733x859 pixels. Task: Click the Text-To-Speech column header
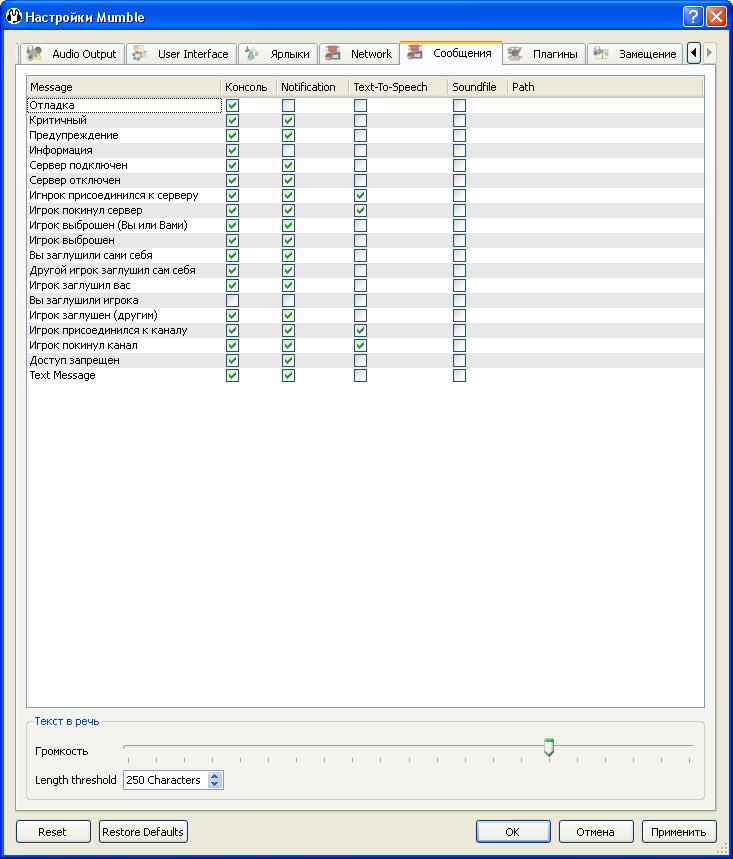click(x=390, y=87)
